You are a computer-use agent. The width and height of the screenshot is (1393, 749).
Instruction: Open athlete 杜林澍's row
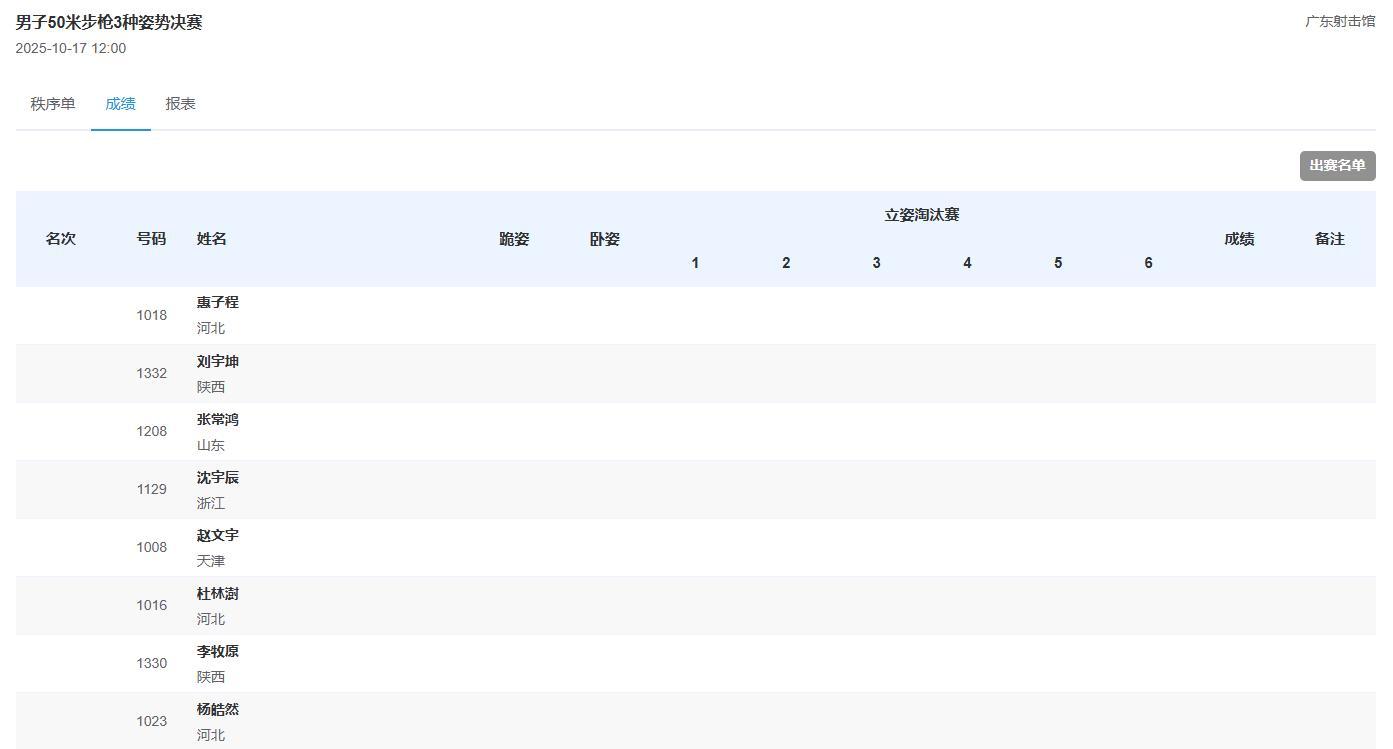click(217, 594)
